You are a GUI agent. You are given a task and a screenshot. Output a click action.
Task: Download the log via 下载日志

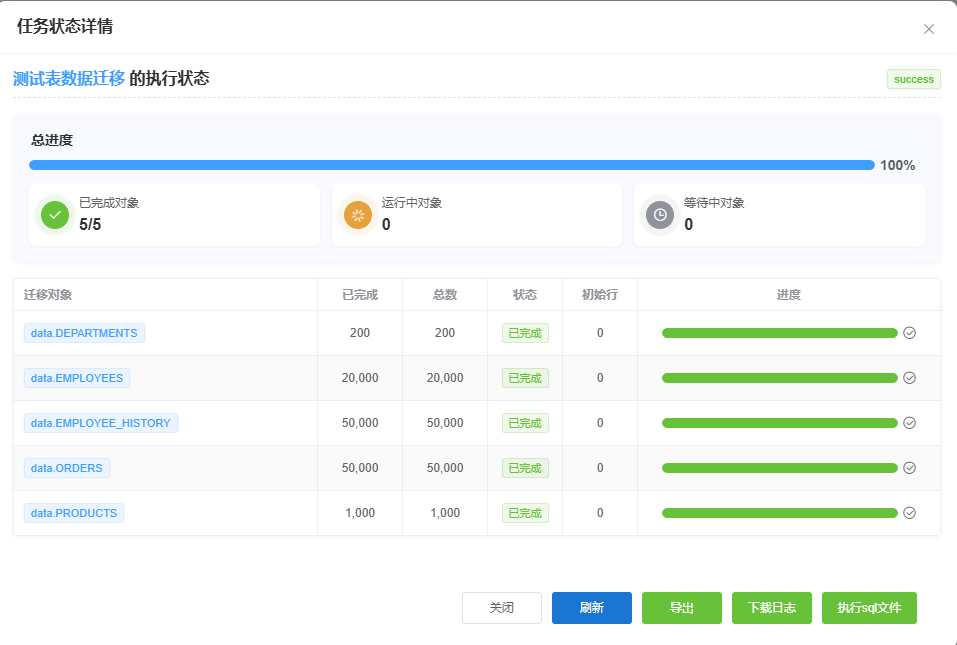[771, 608]
